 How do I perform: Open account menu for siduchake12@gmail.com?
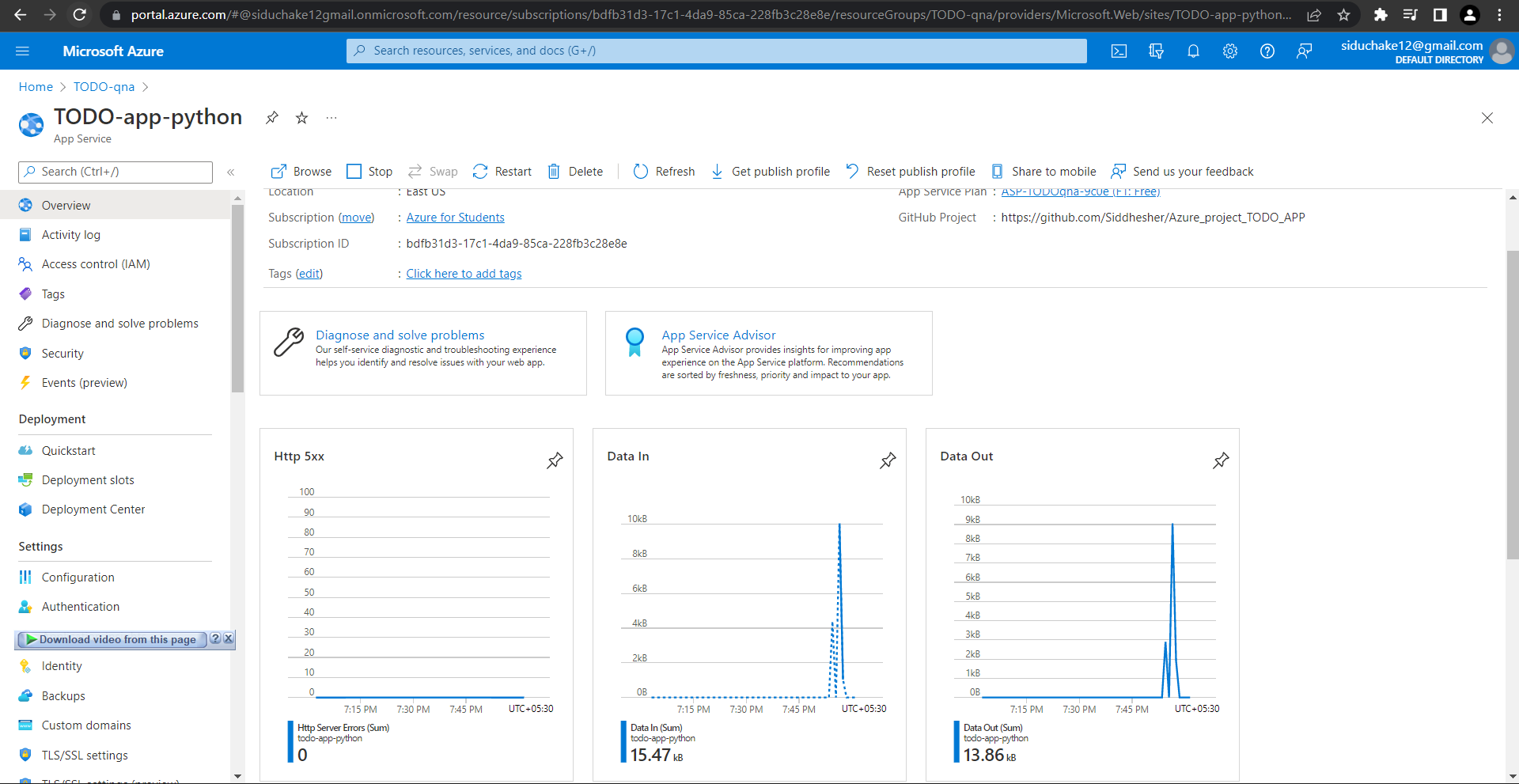1426,51
